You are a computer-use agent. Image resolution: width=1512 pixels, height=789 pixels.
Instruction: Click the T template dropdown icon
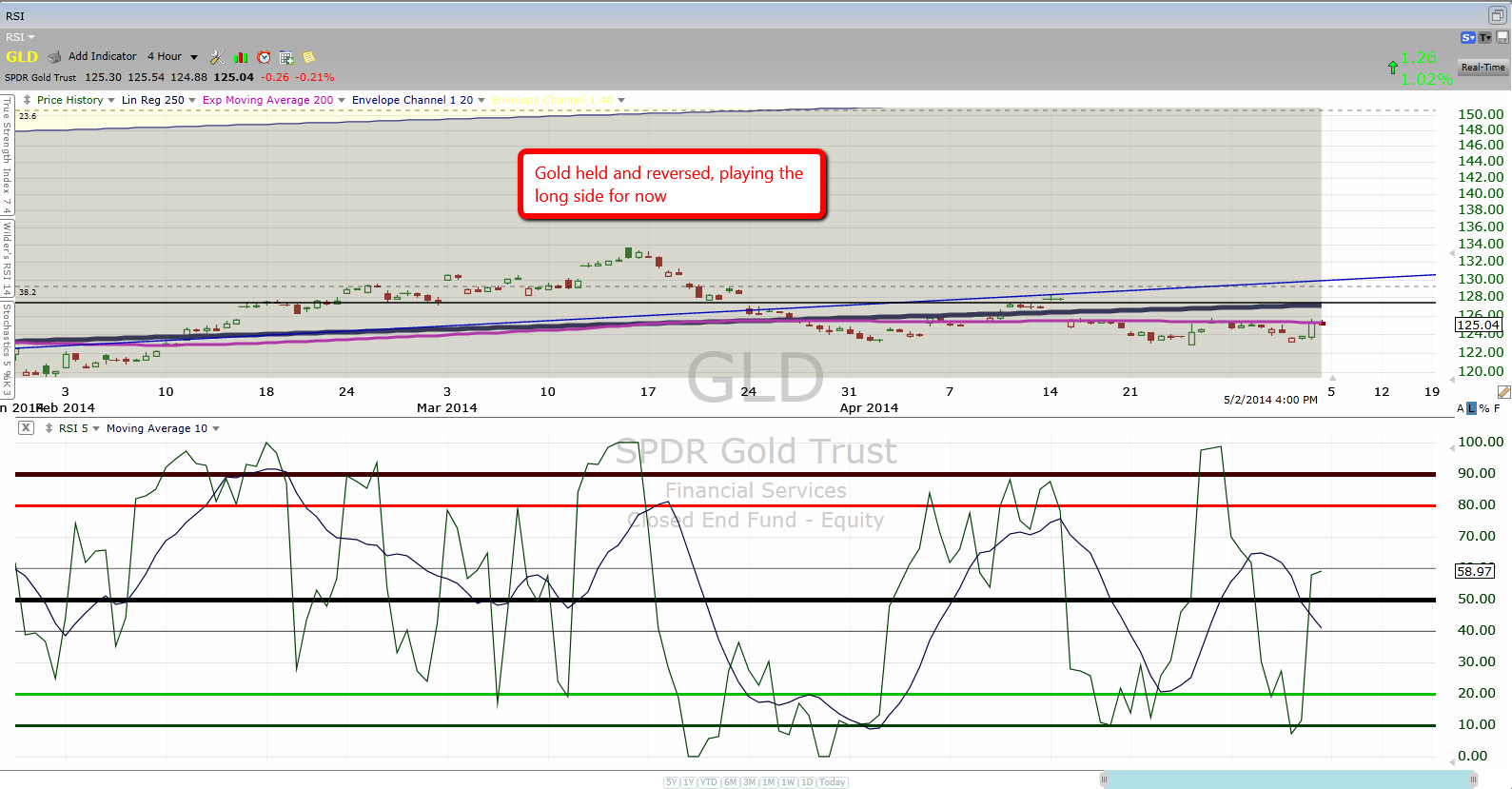(1485, 37)
